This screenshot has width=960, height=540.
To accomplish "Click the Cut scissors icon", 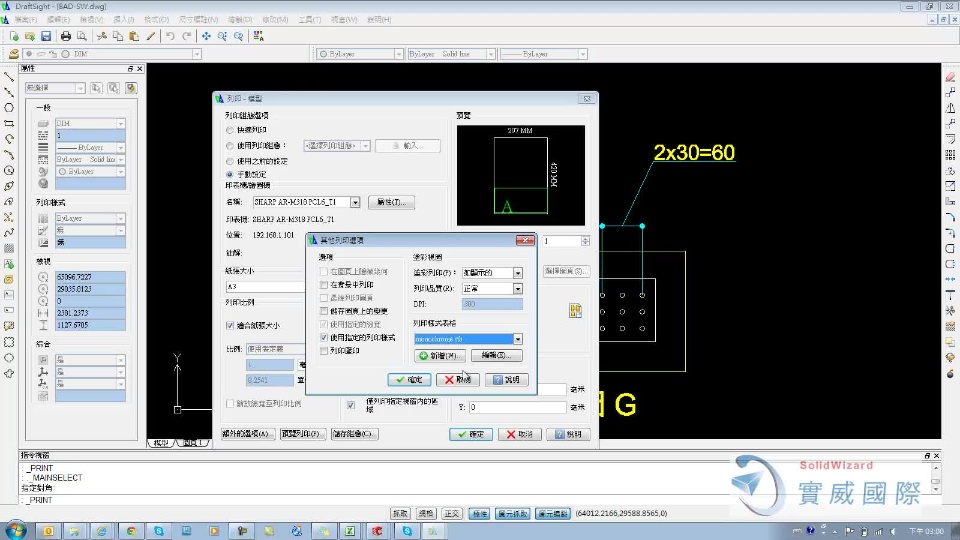I will pyautogui.click(x=103, y=36).
